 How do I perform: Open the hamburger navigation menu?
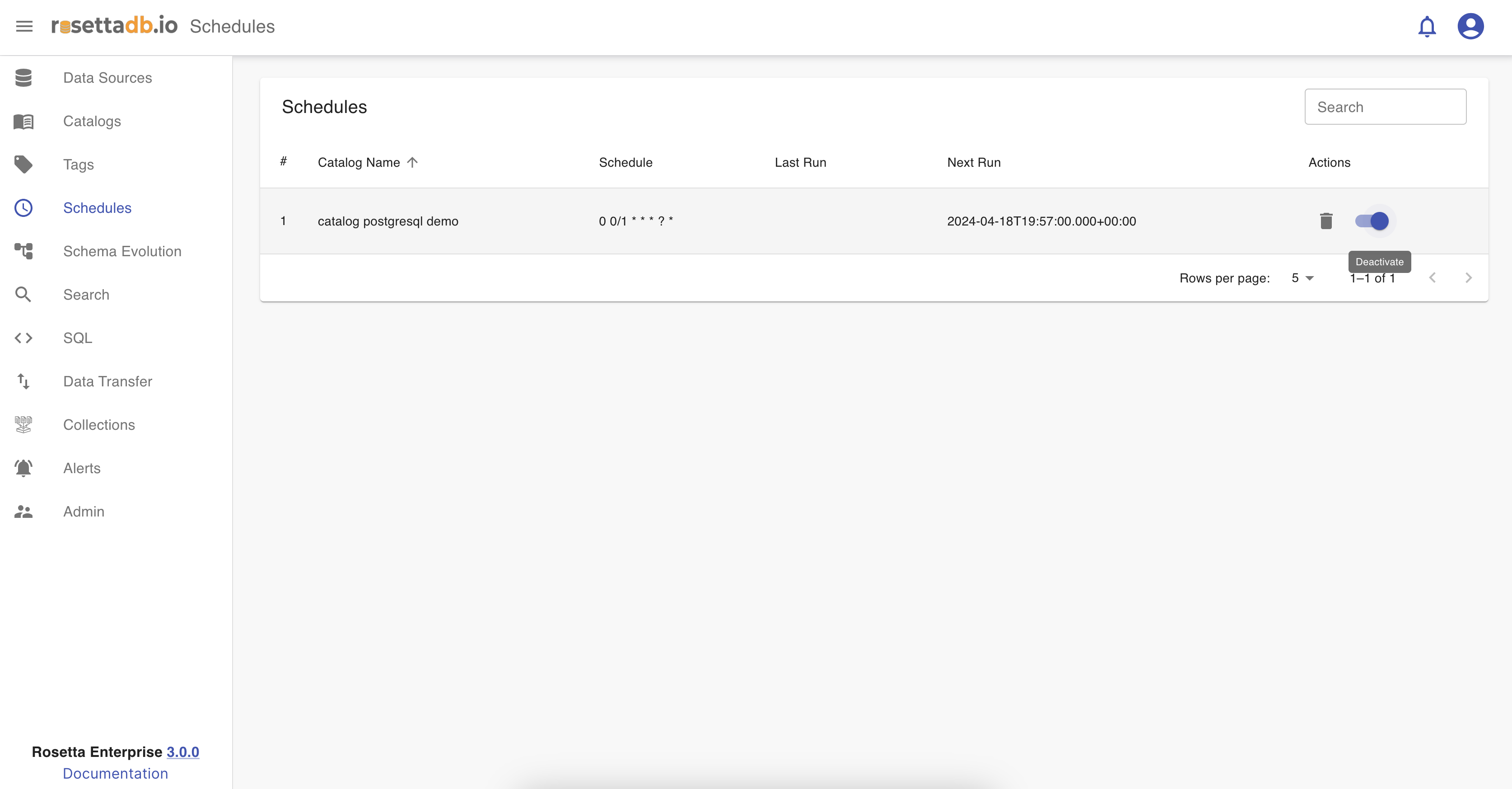tap(24, 27)
